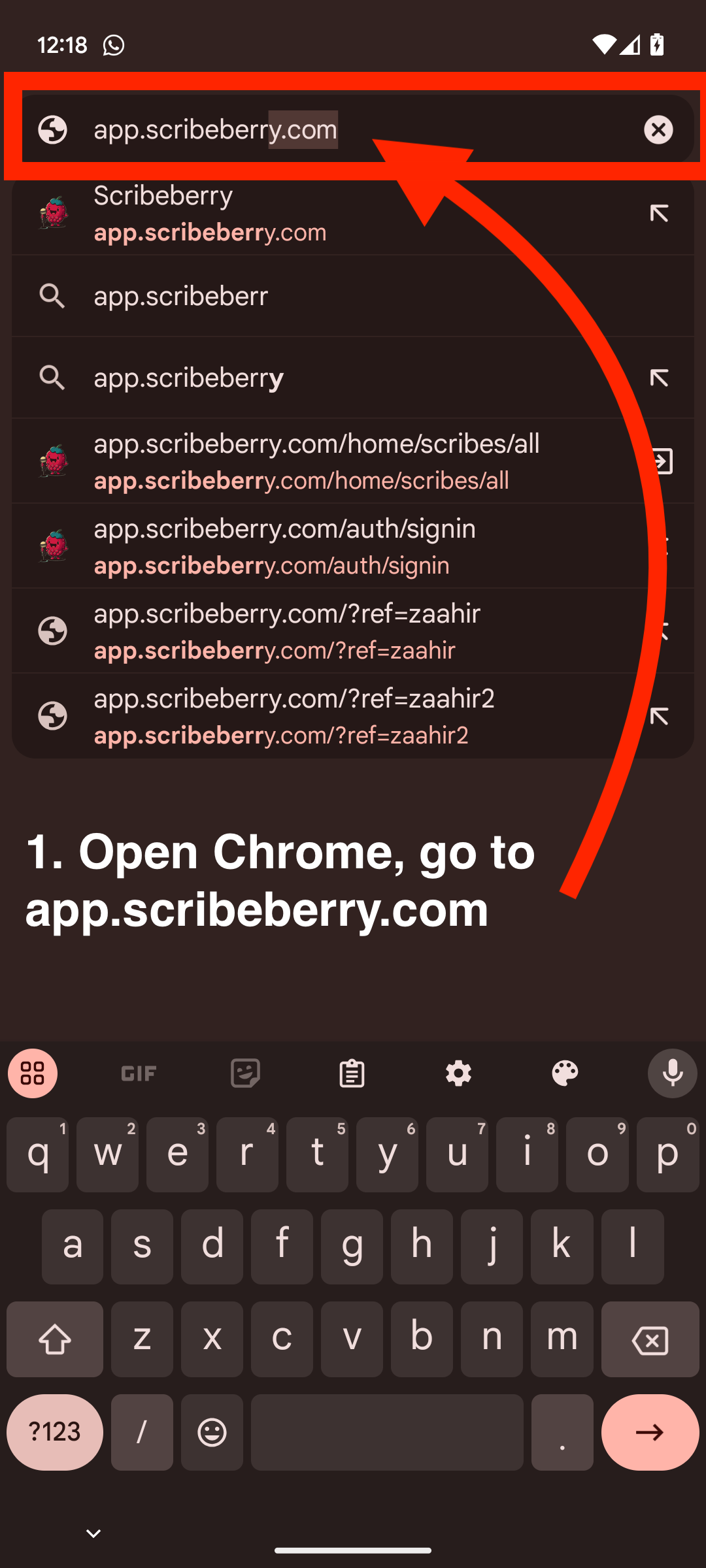Open keyboard clipboard
This screenshot has height=1568, width=706.
pos(352,1073)
